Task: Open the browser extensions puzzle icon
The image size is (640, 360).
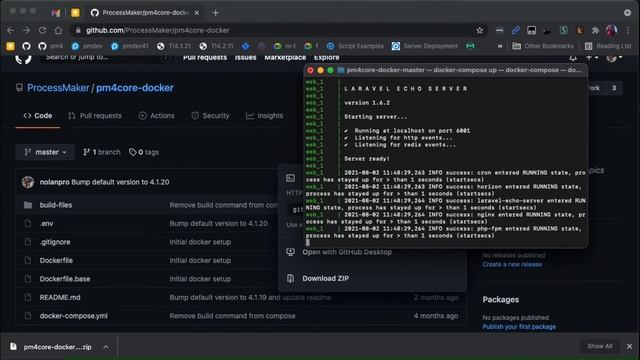Action: (x=595, y=30)
